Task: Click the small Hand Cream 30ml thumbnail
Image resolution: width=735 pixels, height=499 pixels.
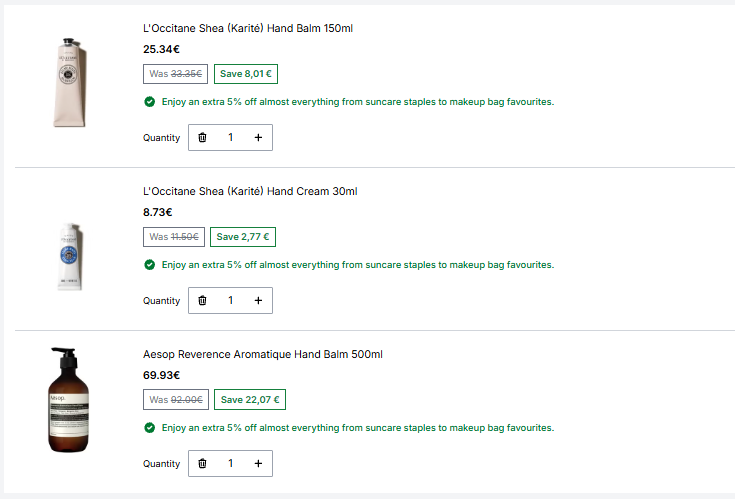Action: (x=70, y=257)
